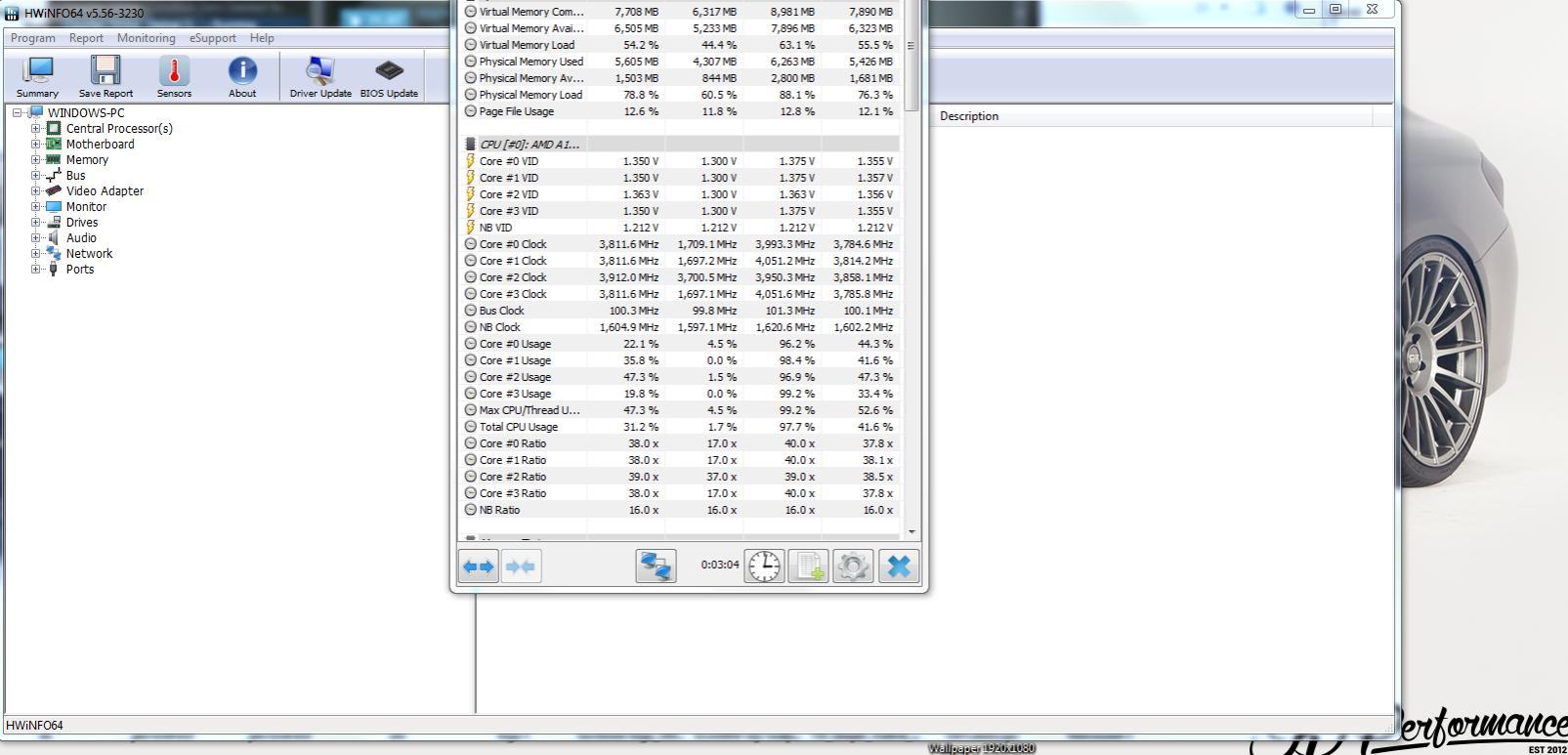Select the Virtual Memory Load row

pos(681,45)
